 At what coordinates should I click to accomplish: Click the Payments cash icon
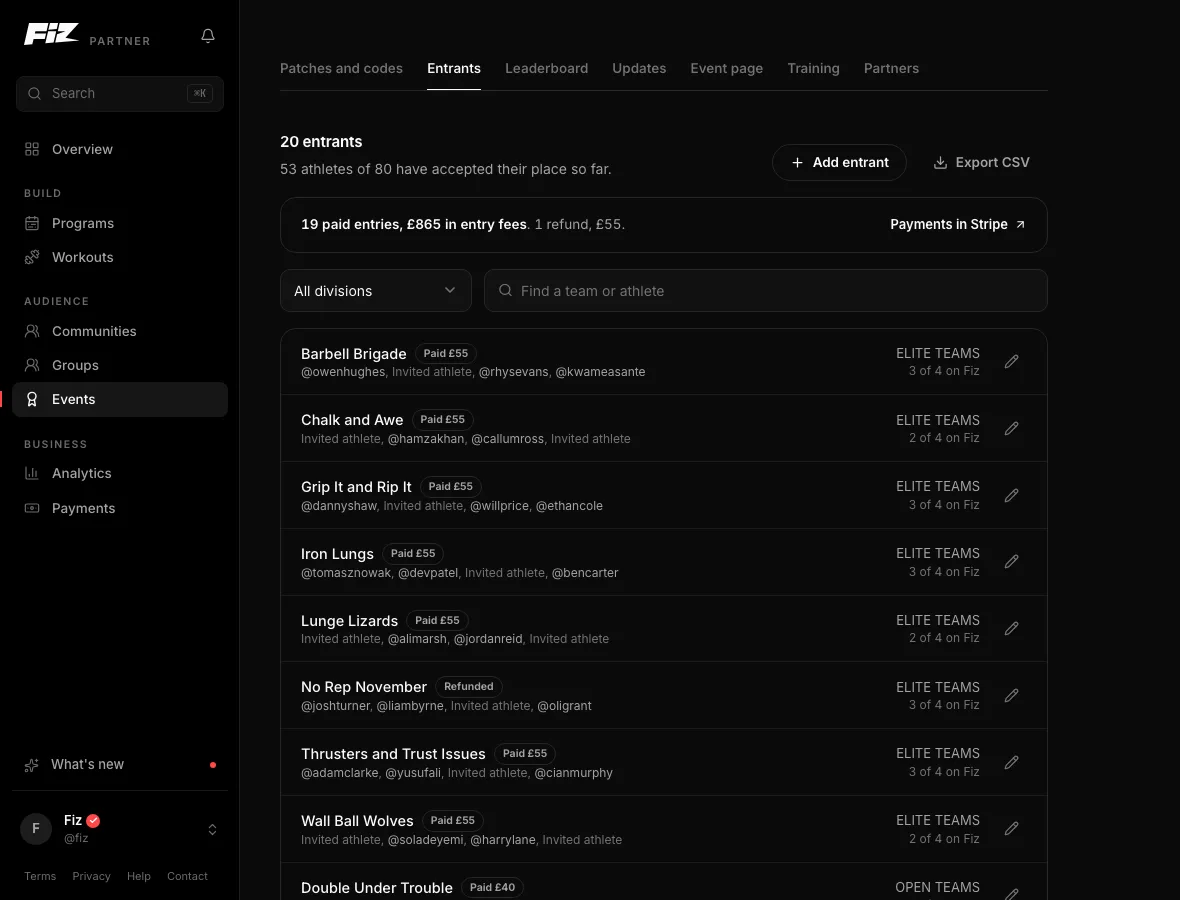click(32, 508)
